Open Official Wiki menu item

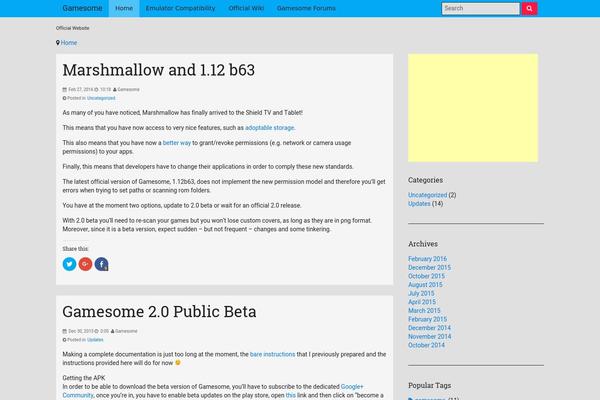point(246,8)
